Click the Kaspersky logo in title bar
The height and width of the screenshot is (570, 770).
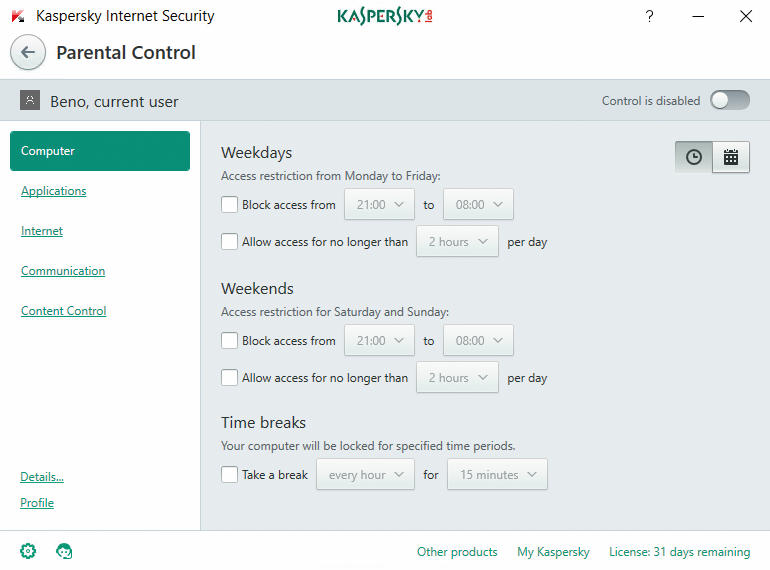pyautogui.click(x=385, y=16)
